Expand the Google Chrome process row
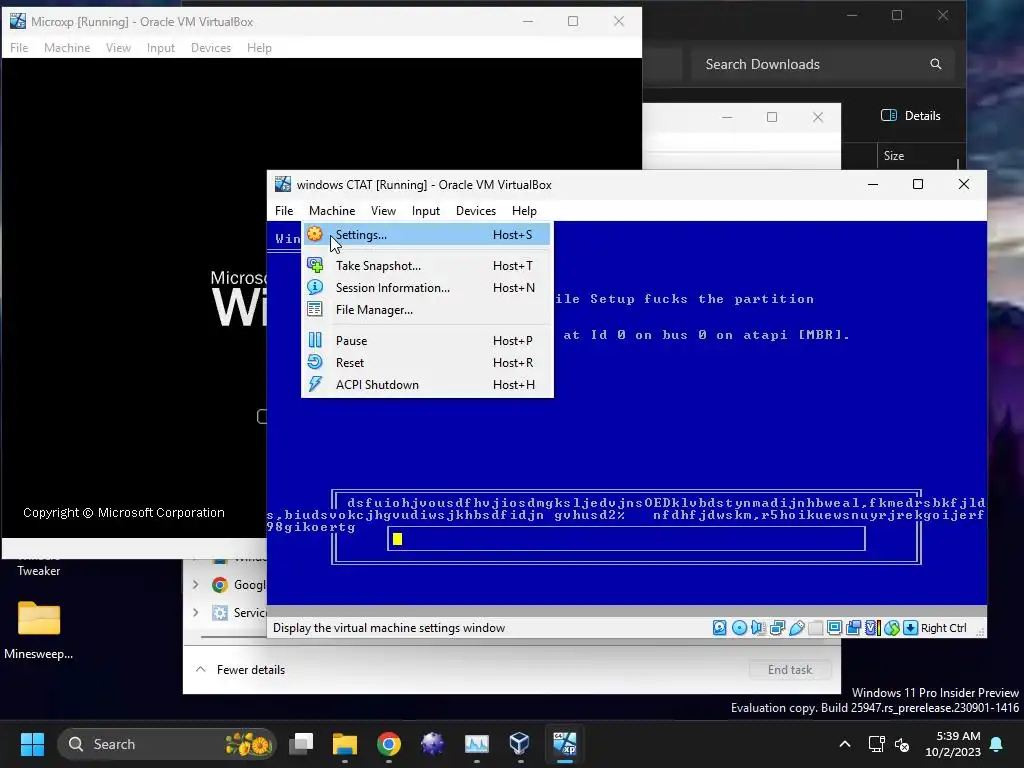 pos(195,585)
